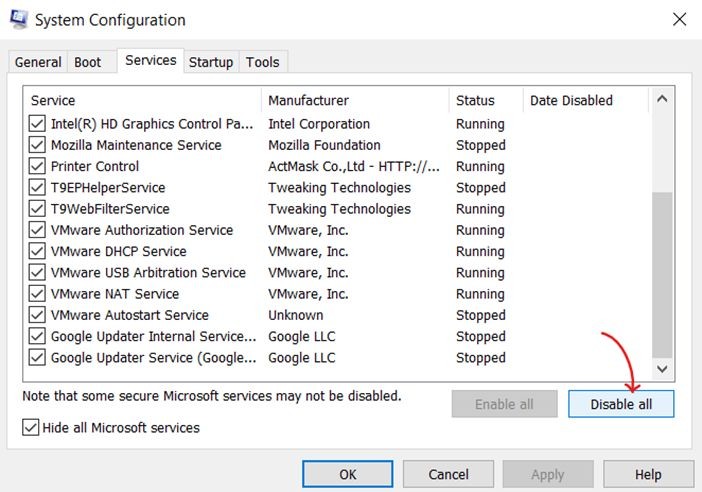This screenshot has width=702, height=492.
Task: Open the Tools tab
Action: click(263, 62)
